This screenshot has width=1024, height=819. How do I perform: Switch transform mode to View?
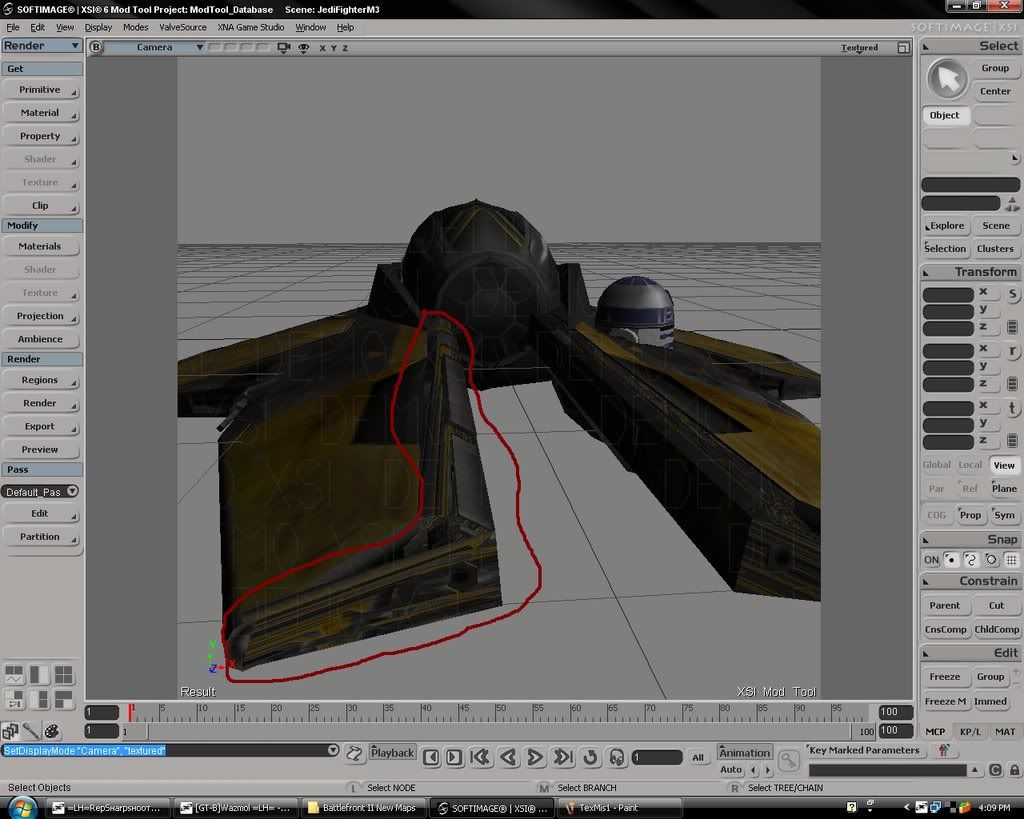(x=1004, y=465)
